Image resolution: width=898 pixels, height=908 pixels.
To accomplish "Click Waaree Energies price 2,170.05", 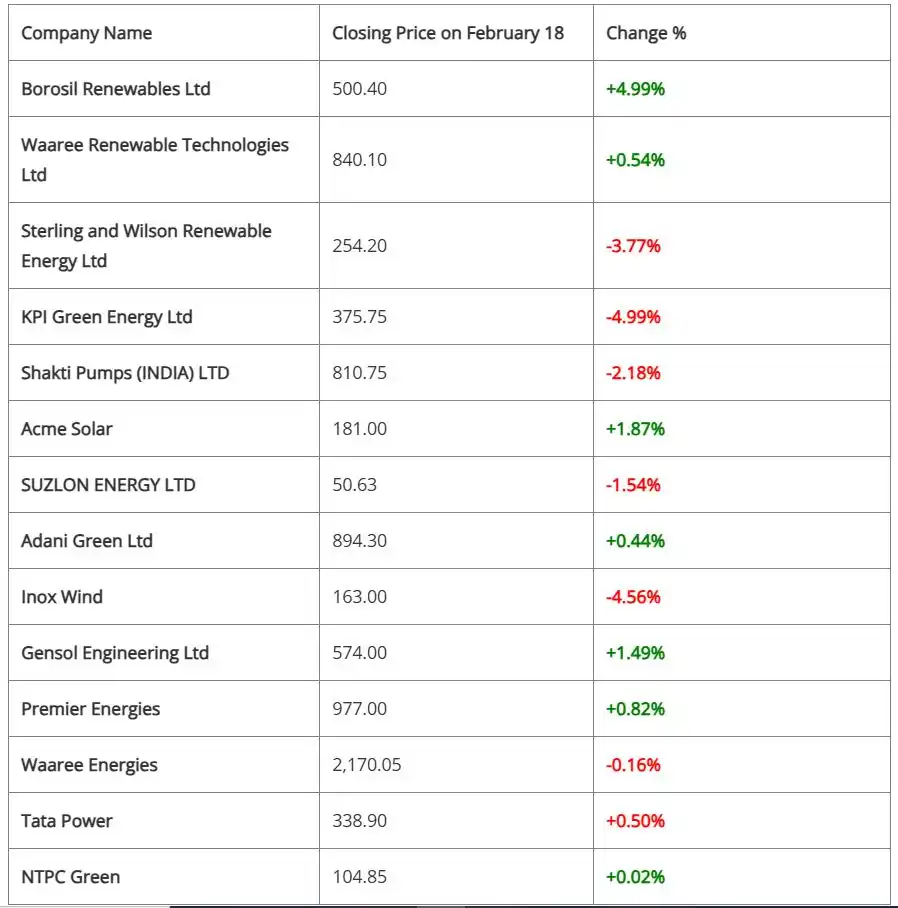I will (x=367, y=765).
